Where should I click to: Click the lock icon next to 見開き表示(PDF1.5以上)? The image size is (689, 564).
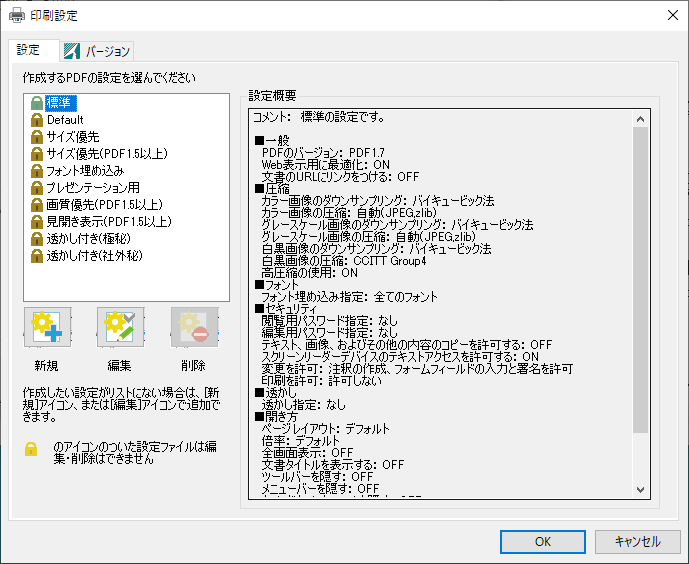pyautogui.click(x=37, y=222)
